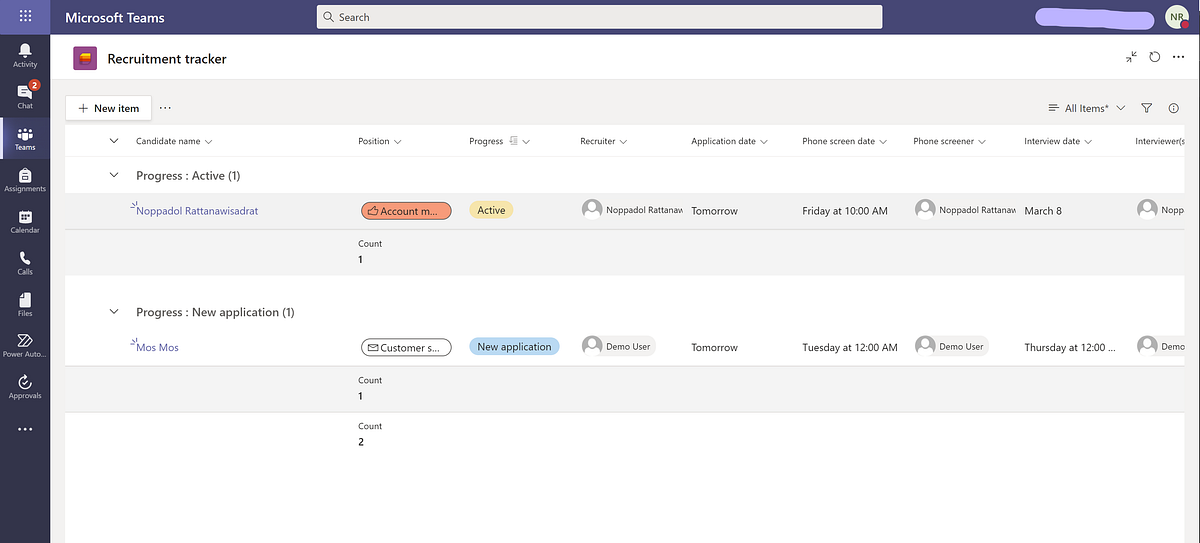Open the Candidate name column menu

coord(174,141)
